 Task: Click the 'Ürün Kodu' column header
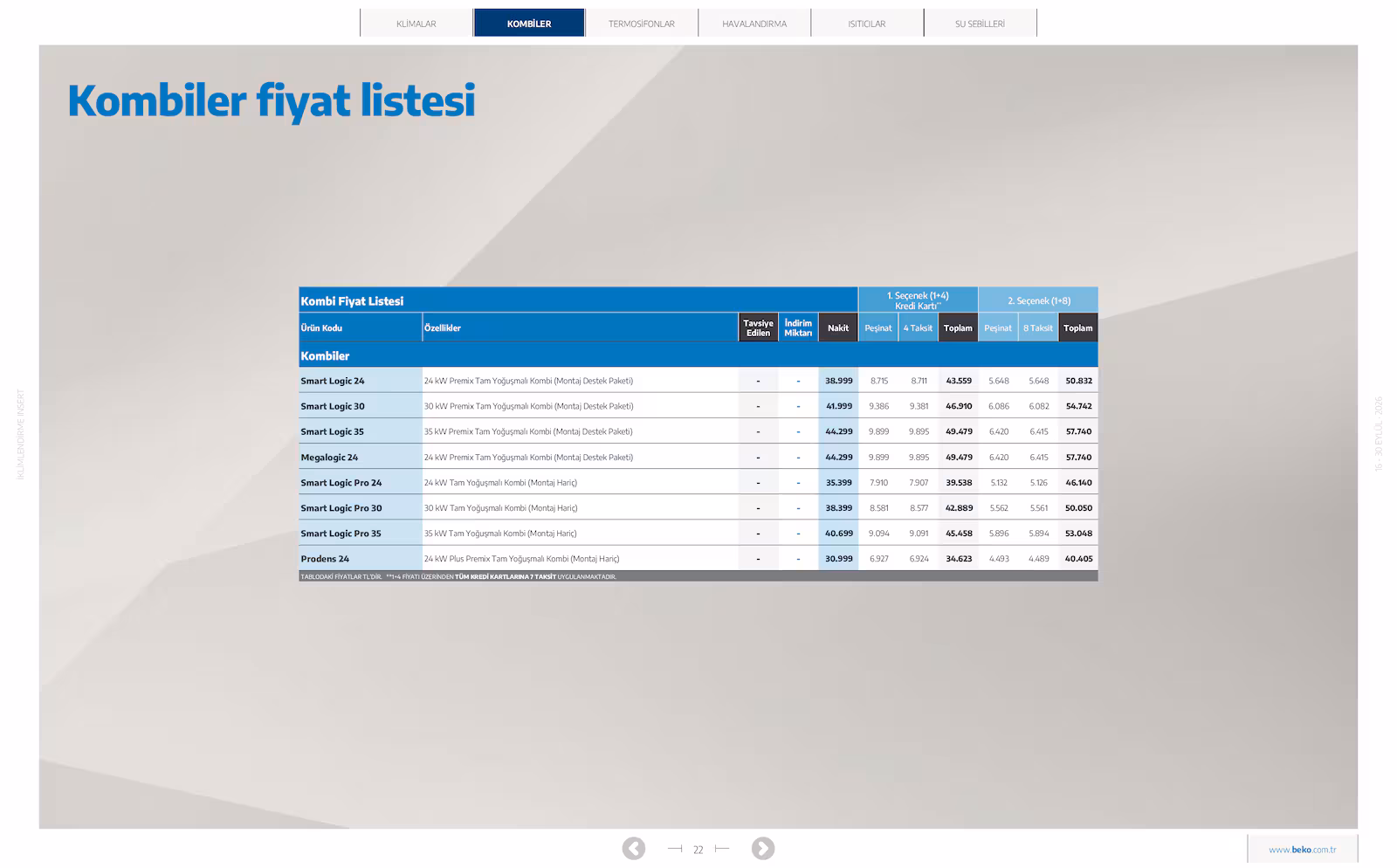pyautogui.click(x=321, y=328)
